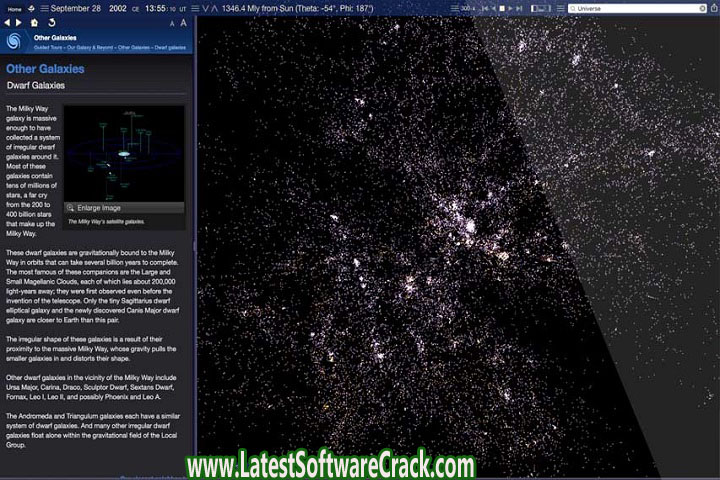Step time forward with skip-to-end control

[x=519, y=9]
